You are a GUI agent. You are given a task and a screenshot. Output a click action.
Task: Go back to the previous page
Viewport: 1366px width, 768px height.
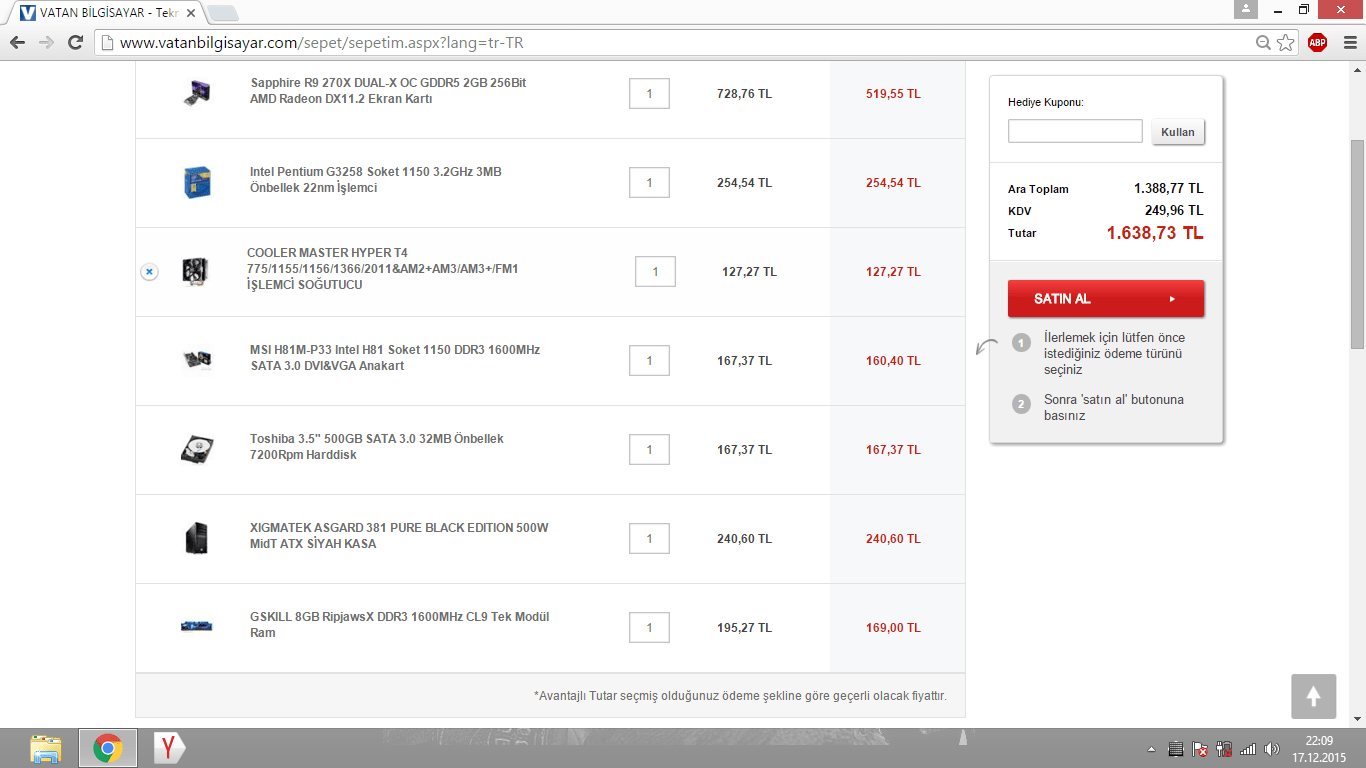pos(17,43)
